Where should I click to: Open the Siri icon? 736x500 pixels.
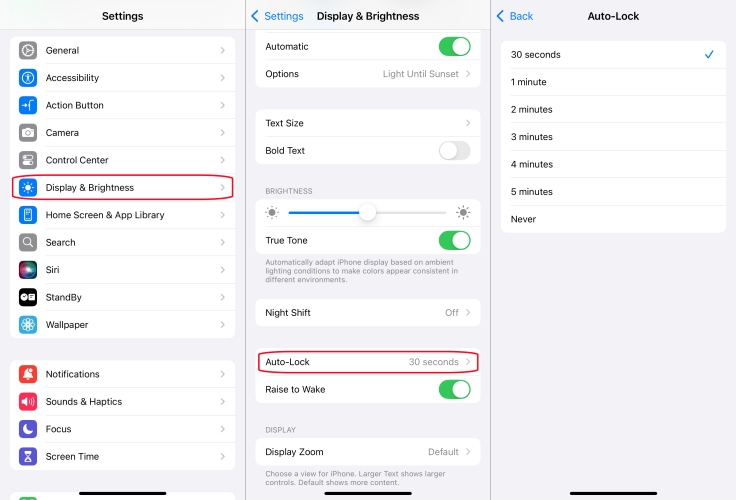pos(28,269)
